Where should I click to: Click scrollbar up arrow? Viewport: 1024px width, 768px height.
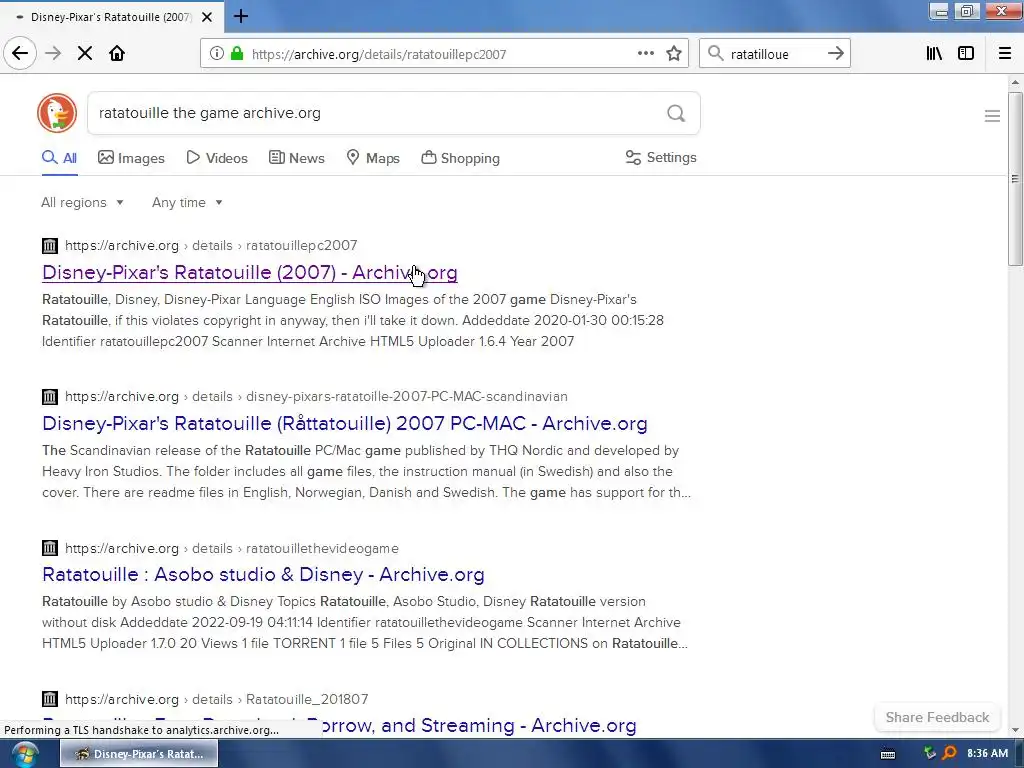click(1014, 82)
